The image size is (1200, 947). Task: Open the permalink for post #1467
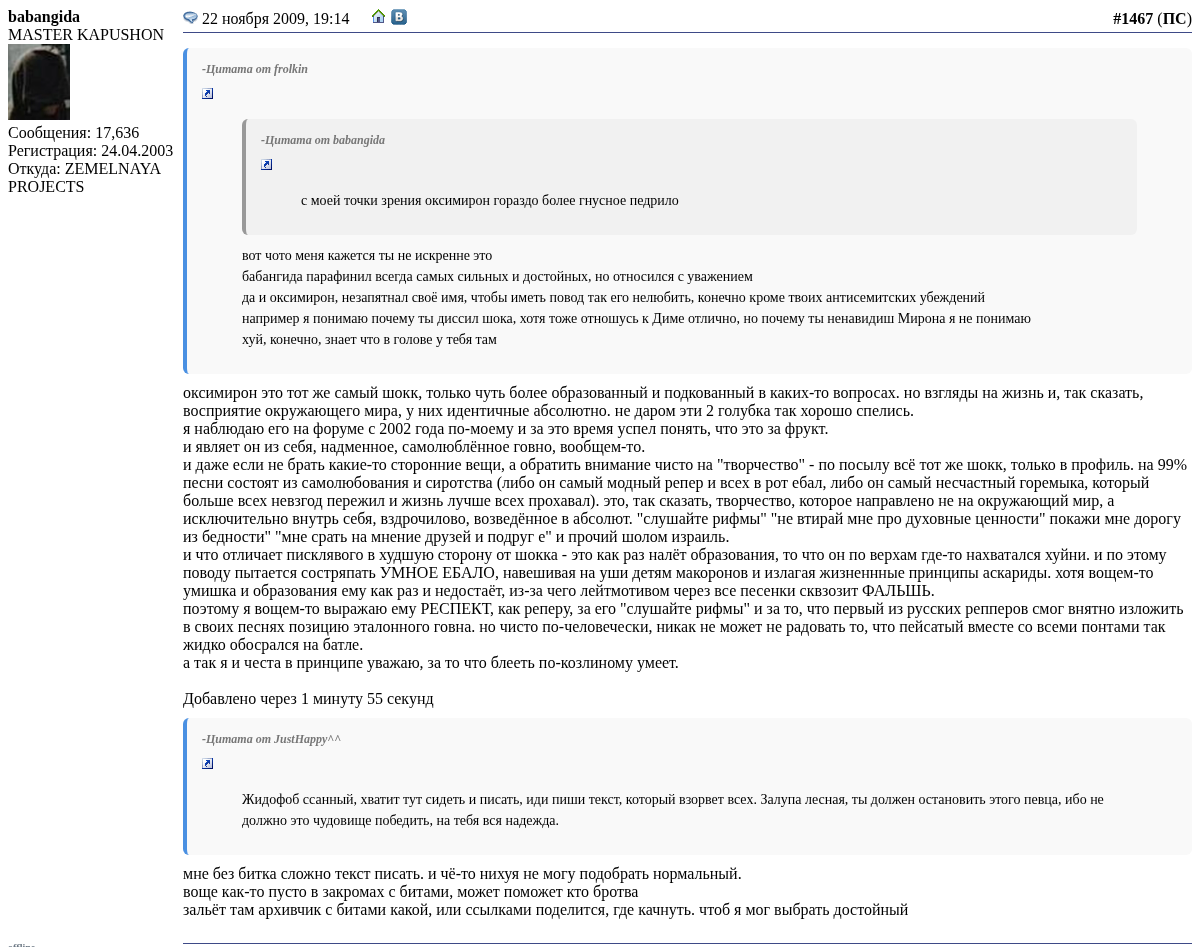(1132, 19)
